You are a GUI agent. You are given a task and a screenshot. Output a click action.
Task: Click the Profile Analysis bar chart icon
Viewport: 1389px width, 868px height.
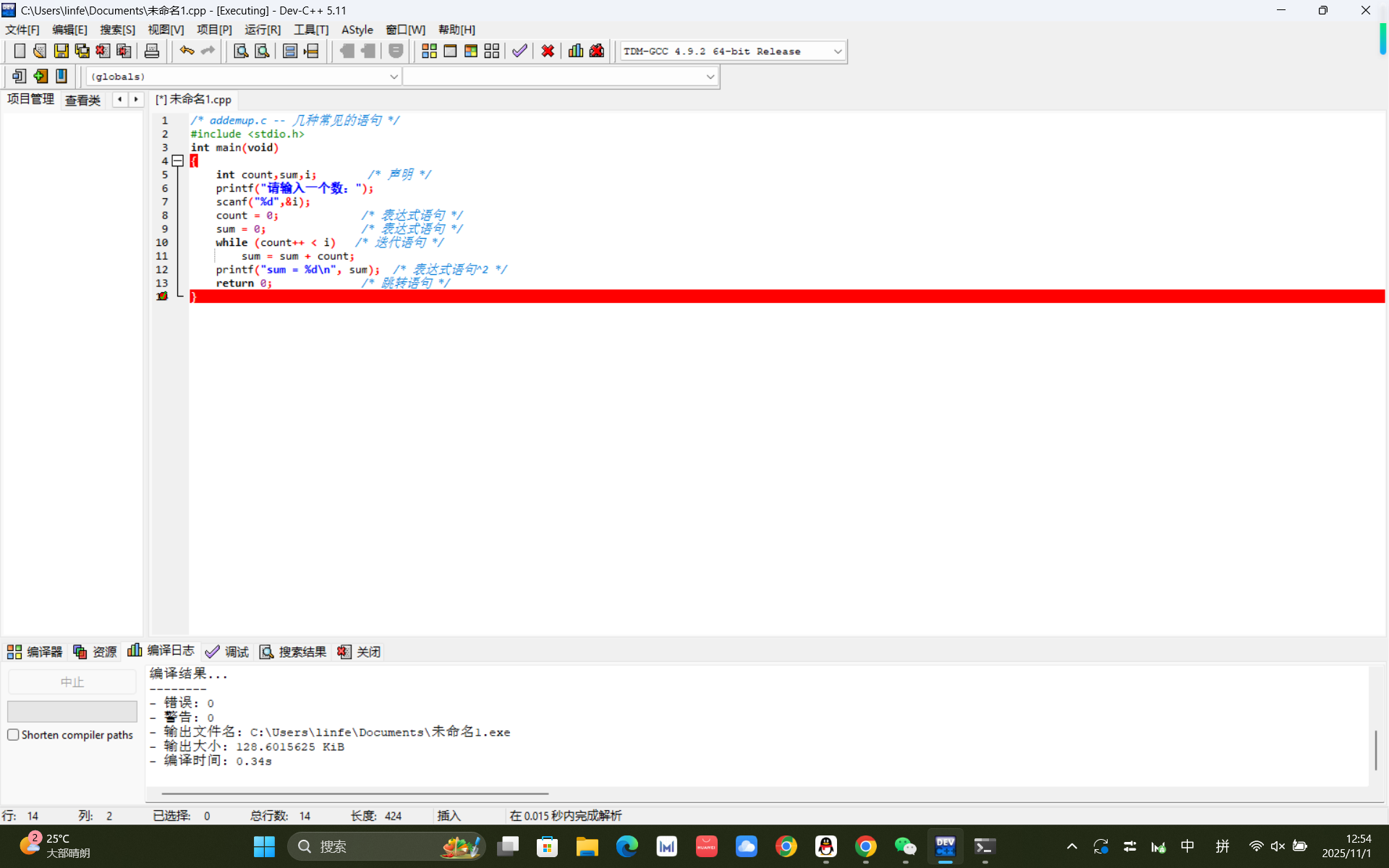click(x=576, y=51)
